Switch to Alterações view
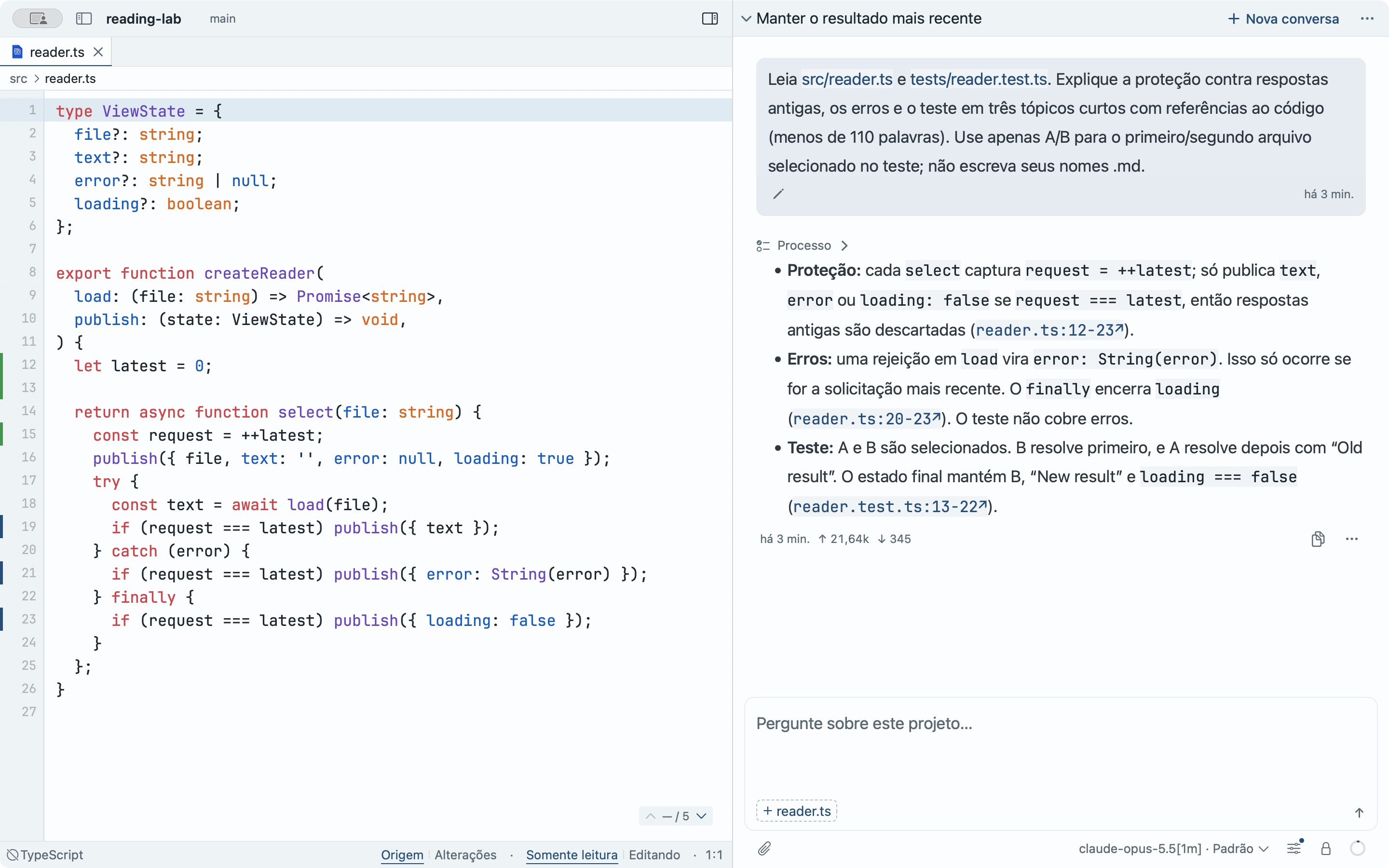The image size is (1389, 868). [465, 855]
